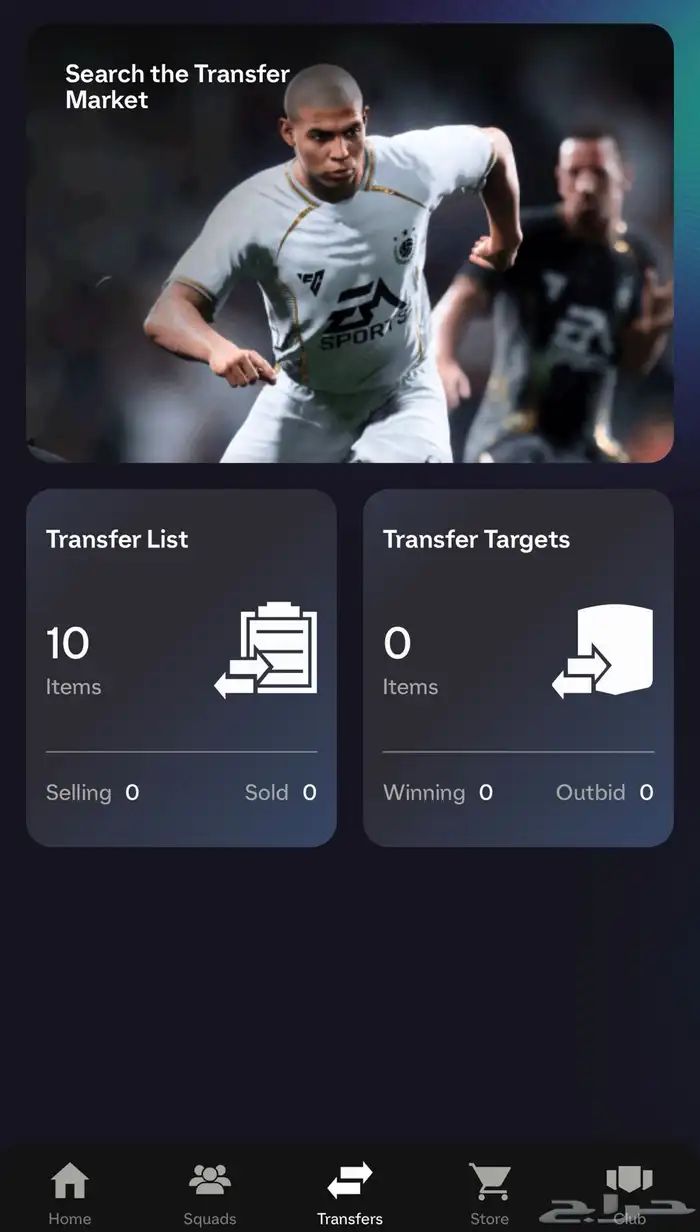Open Search the Transfer Market banner
The height and width of the screenshot is (1232, 700).
coord(350,243)
